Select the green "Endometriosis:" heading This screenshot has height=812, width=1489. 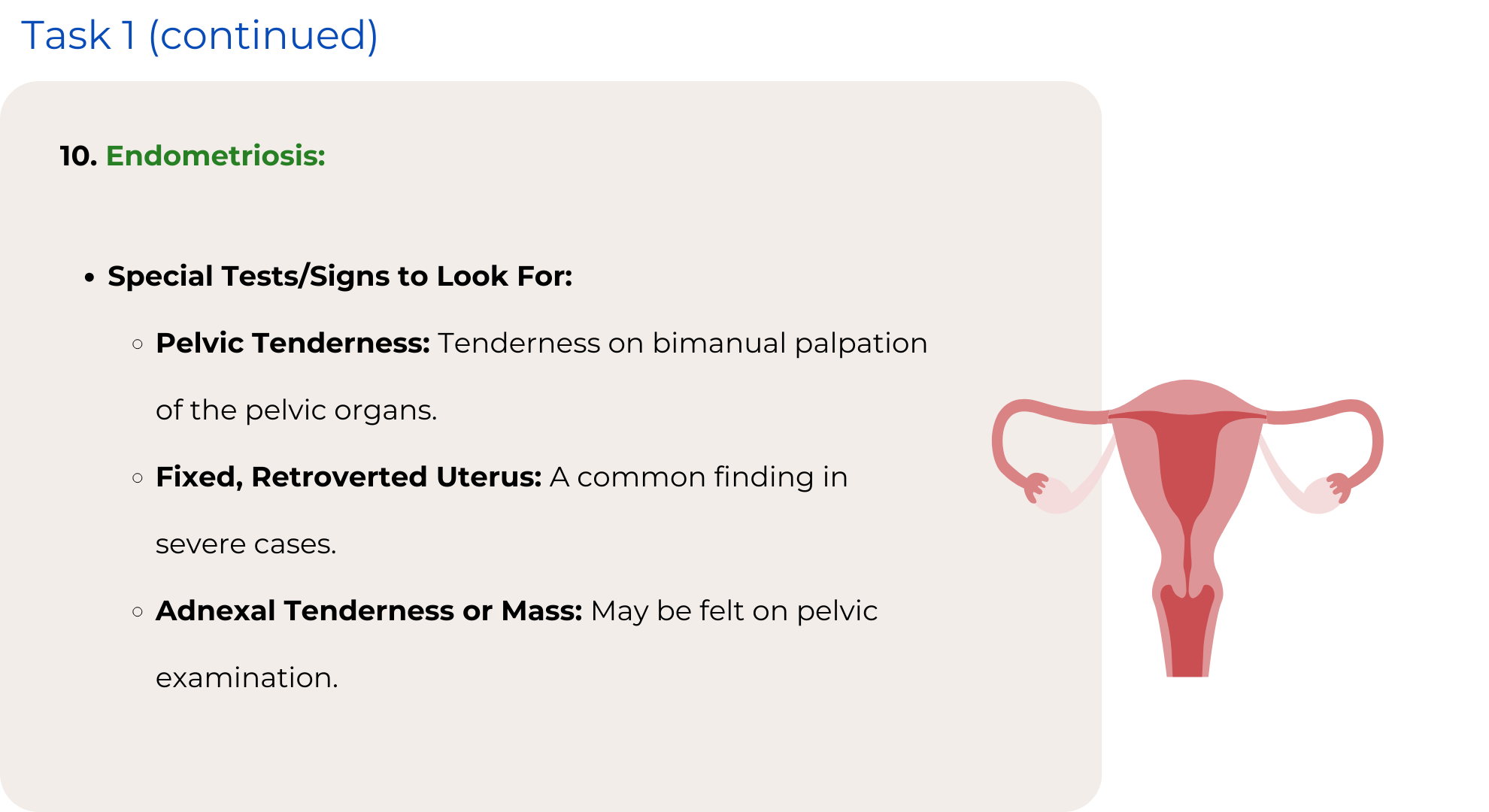(x=216, y=156)
